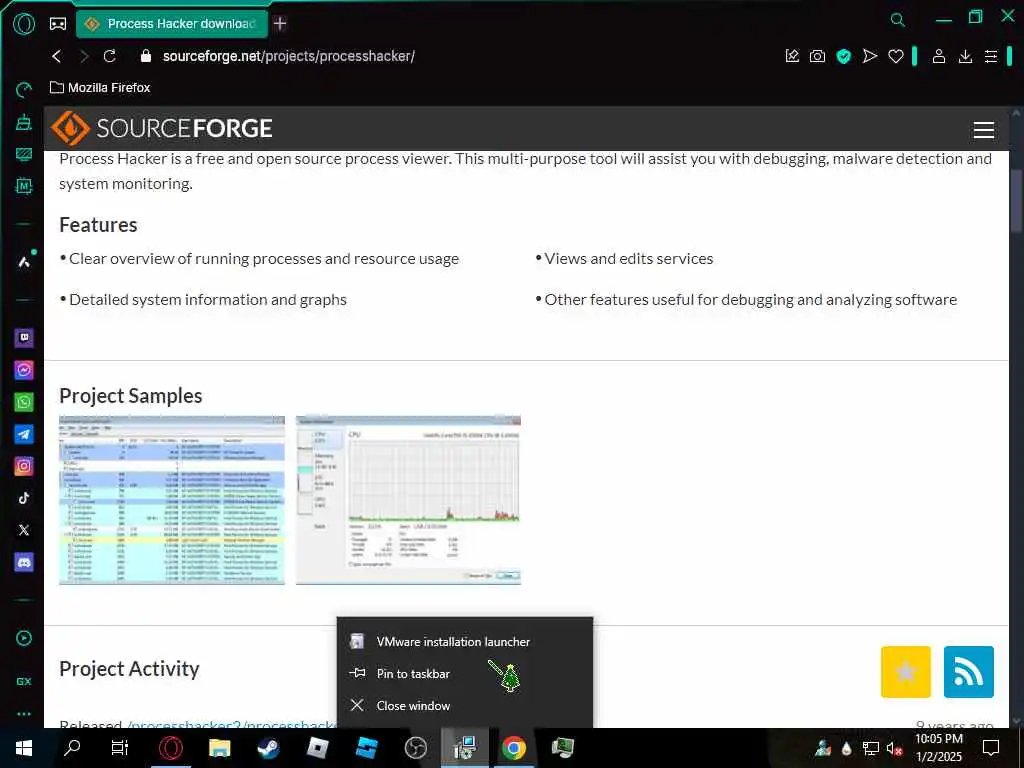Take a snapshot with camera icon
This screenshot has width=1024, height=768.
(817, 56)
